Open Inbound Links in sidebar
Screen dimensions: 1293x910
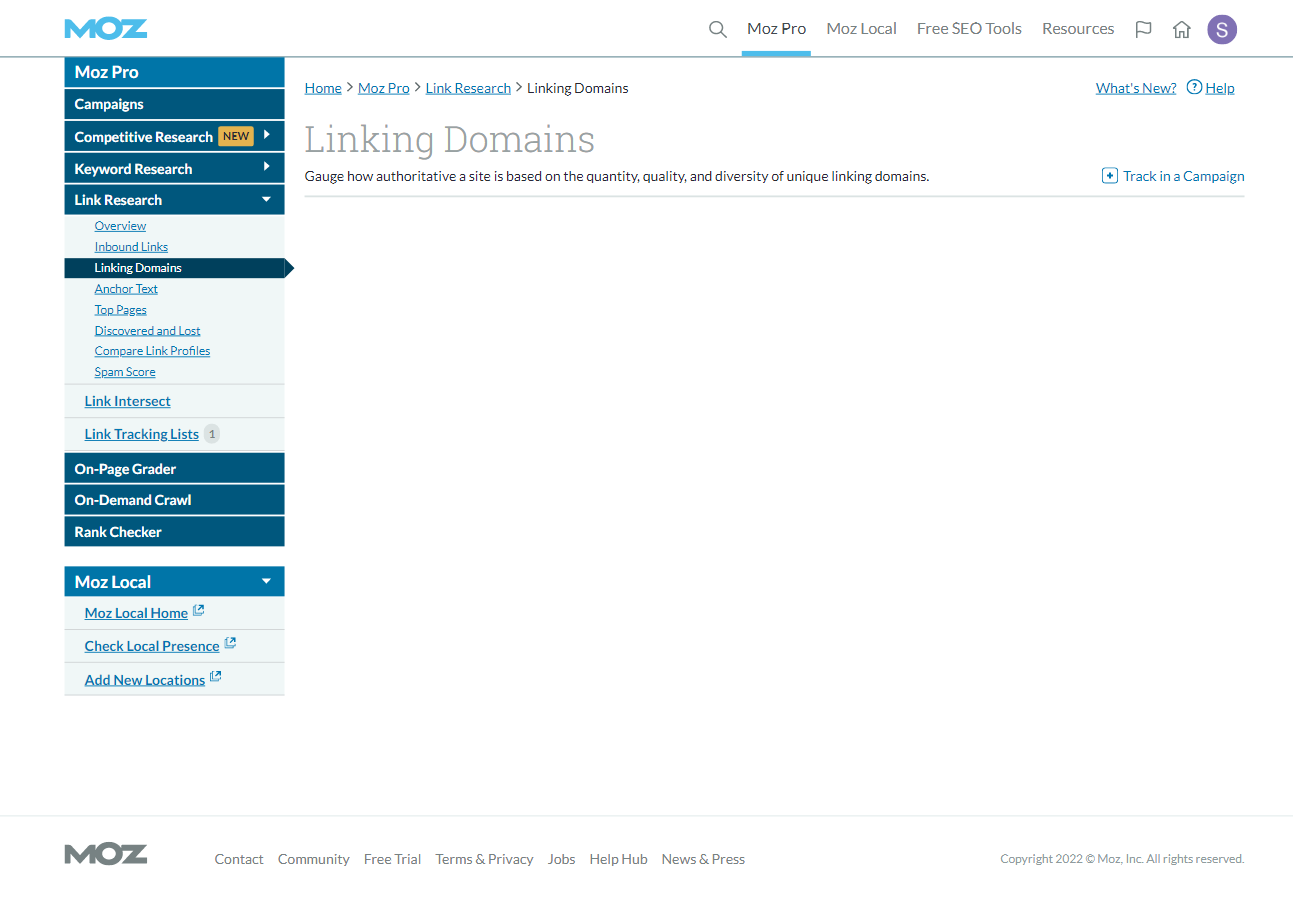(x=131, y=247)
